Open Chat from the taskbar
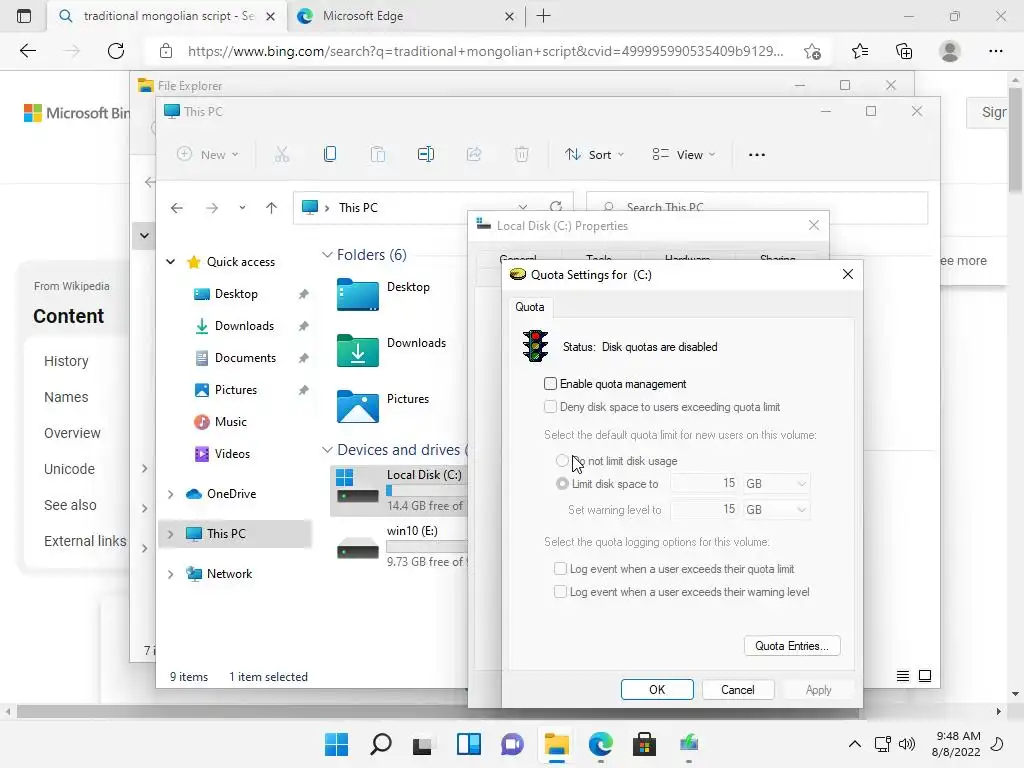 click(x=512, y=744)
